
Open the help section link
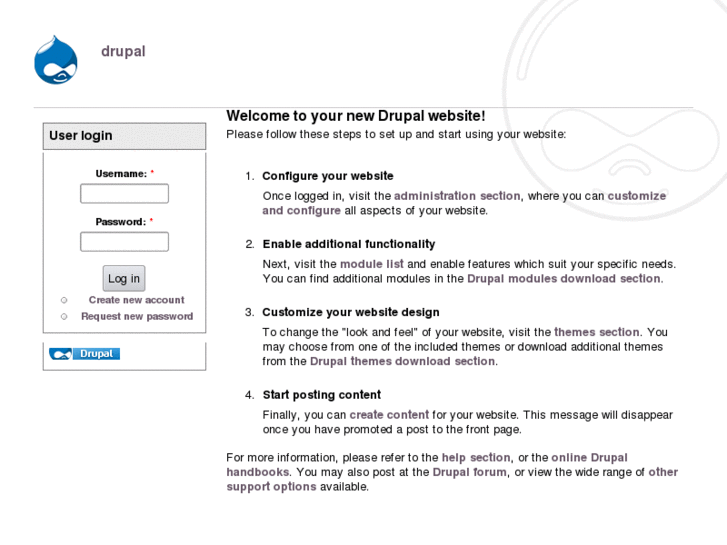coord(476,458)
